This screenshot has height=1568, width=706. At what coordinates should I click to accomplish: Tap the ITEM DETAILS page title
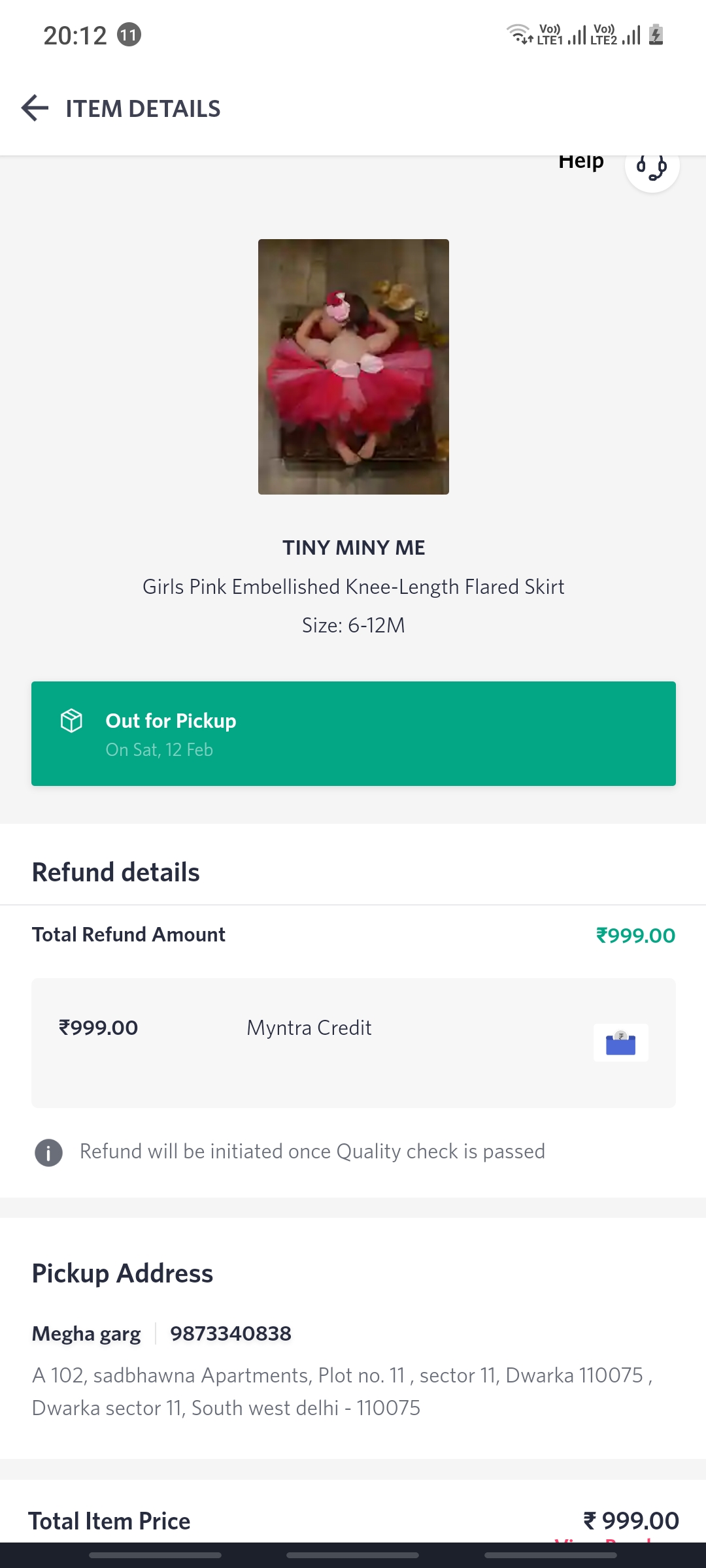click(143, 108)
